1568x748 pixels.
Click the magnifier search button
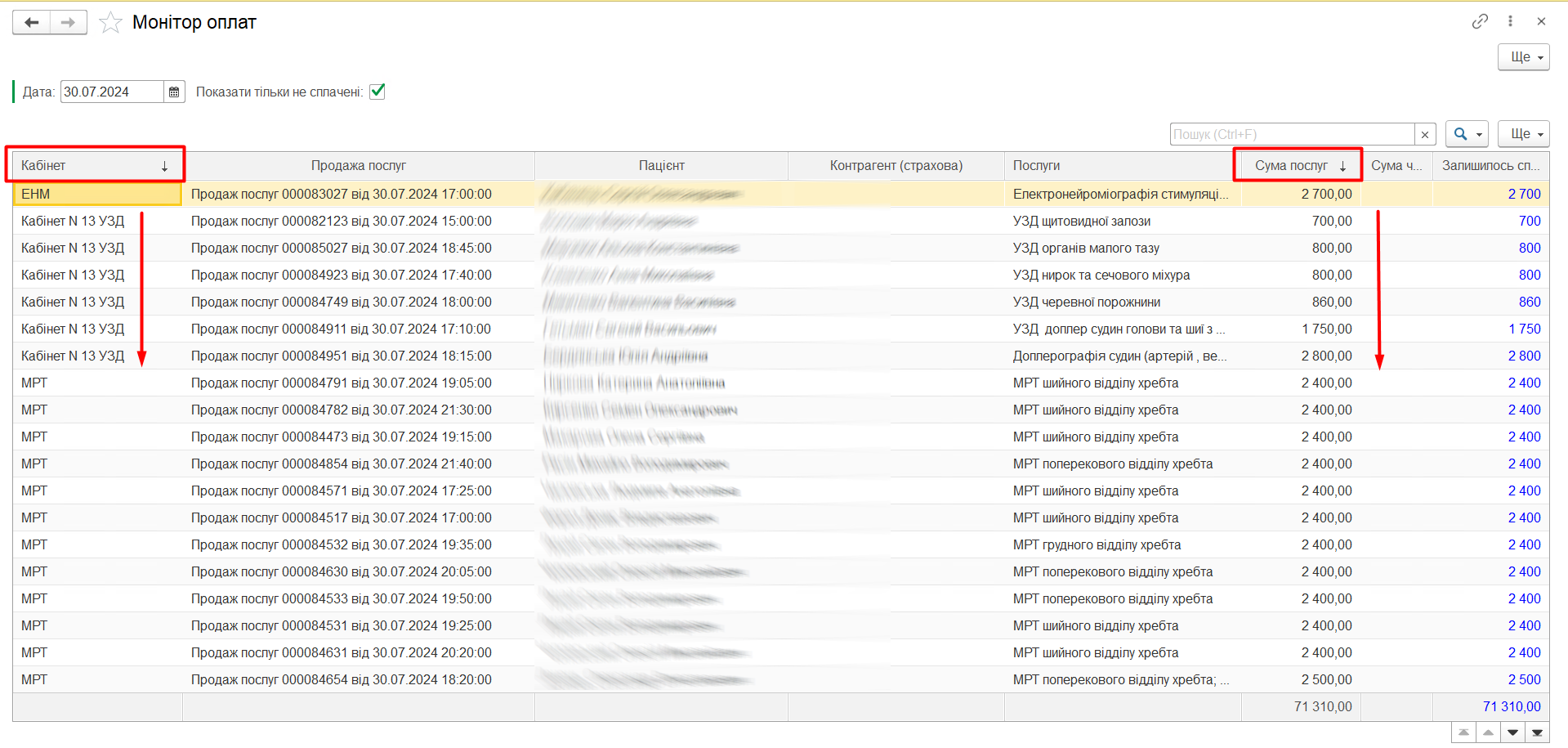click(1466, 134)
